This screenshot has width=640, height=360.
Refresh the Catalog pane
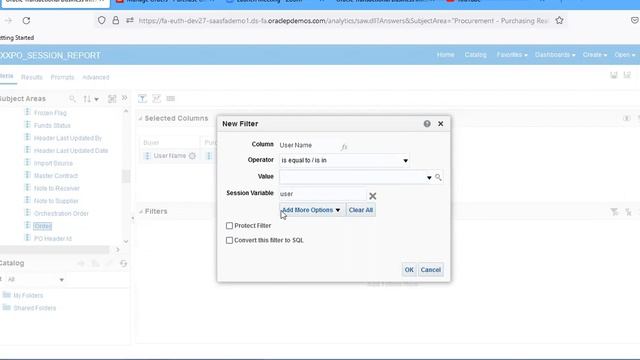coord(124,264)
